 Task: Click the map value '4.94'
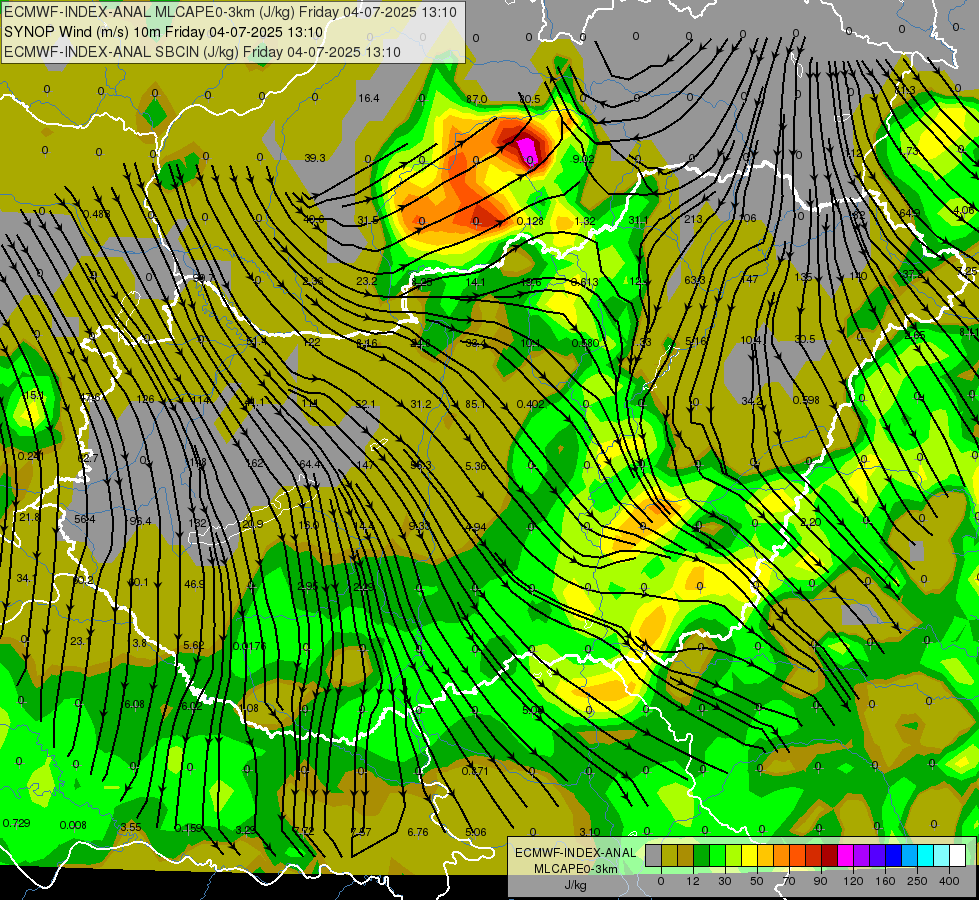[476, 527]
